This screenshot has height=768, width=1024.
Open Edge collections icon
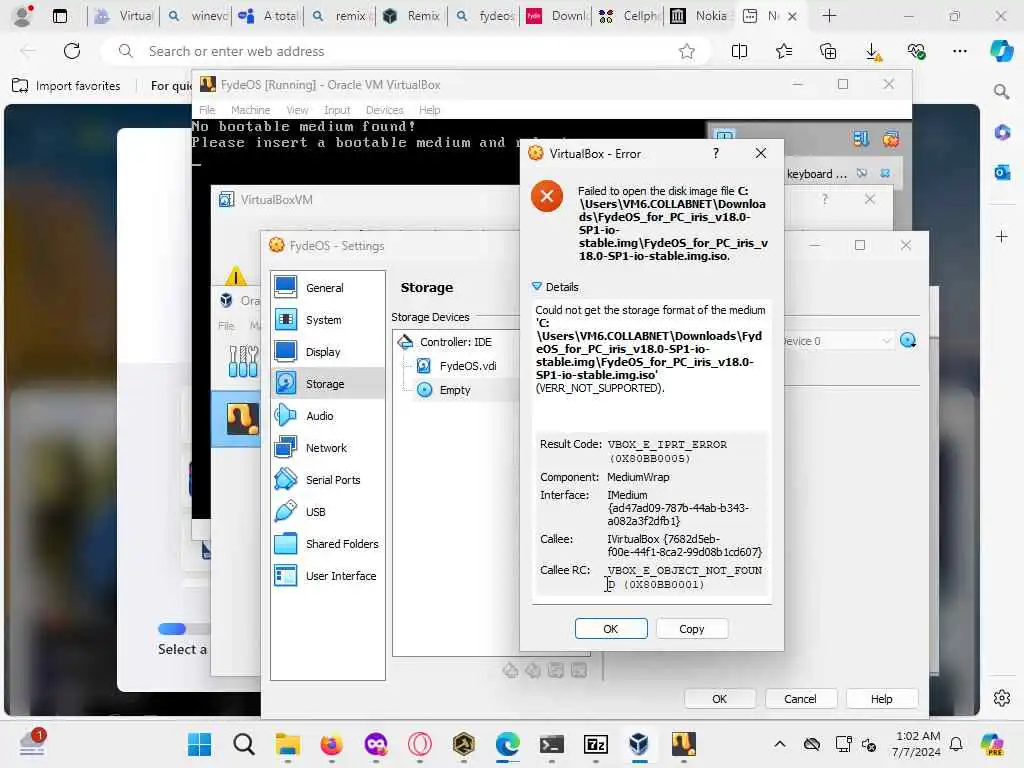[828, 51]
